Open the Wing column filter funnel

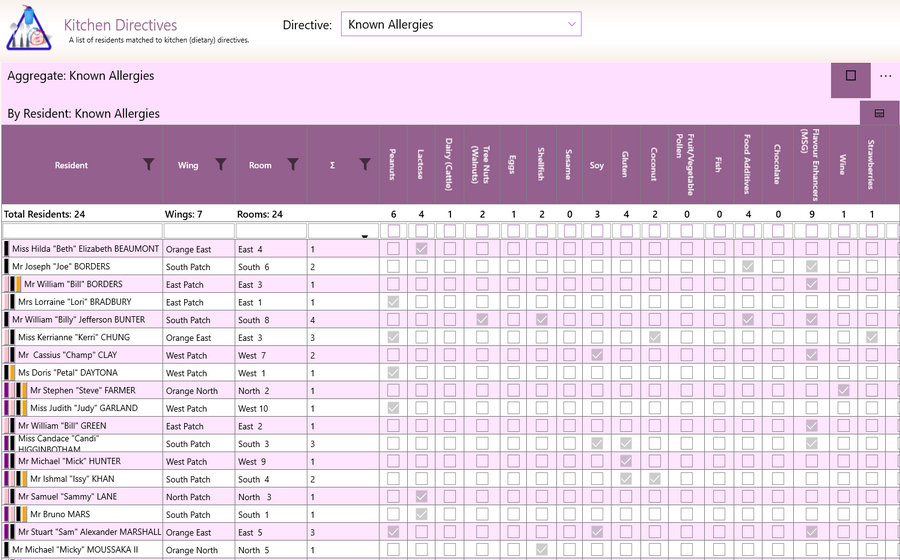tap(220, 165)
